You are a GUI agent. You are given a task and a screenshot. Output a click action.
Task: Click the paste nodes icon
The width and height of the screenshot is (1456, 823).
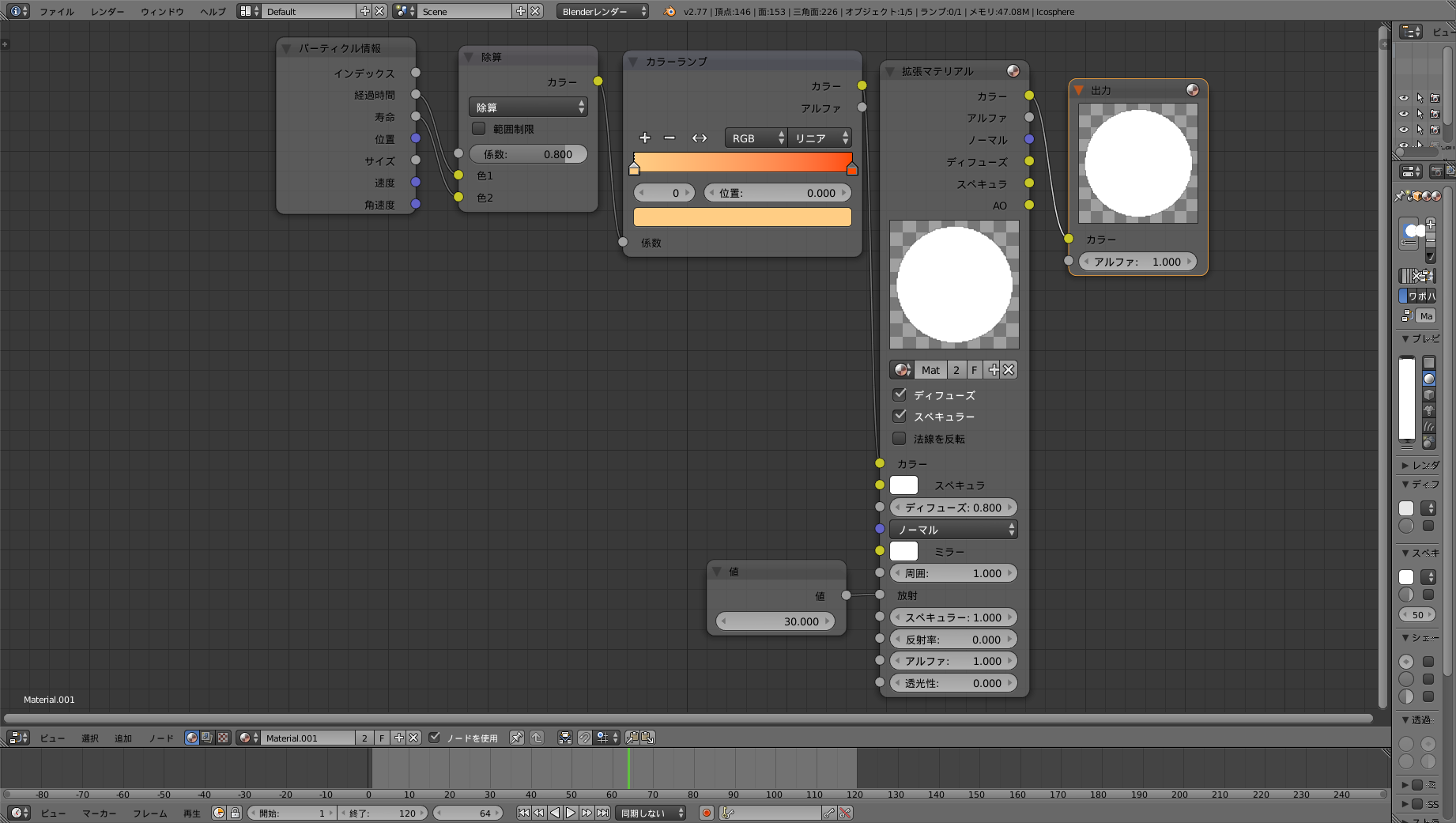[x=647, y=738]
